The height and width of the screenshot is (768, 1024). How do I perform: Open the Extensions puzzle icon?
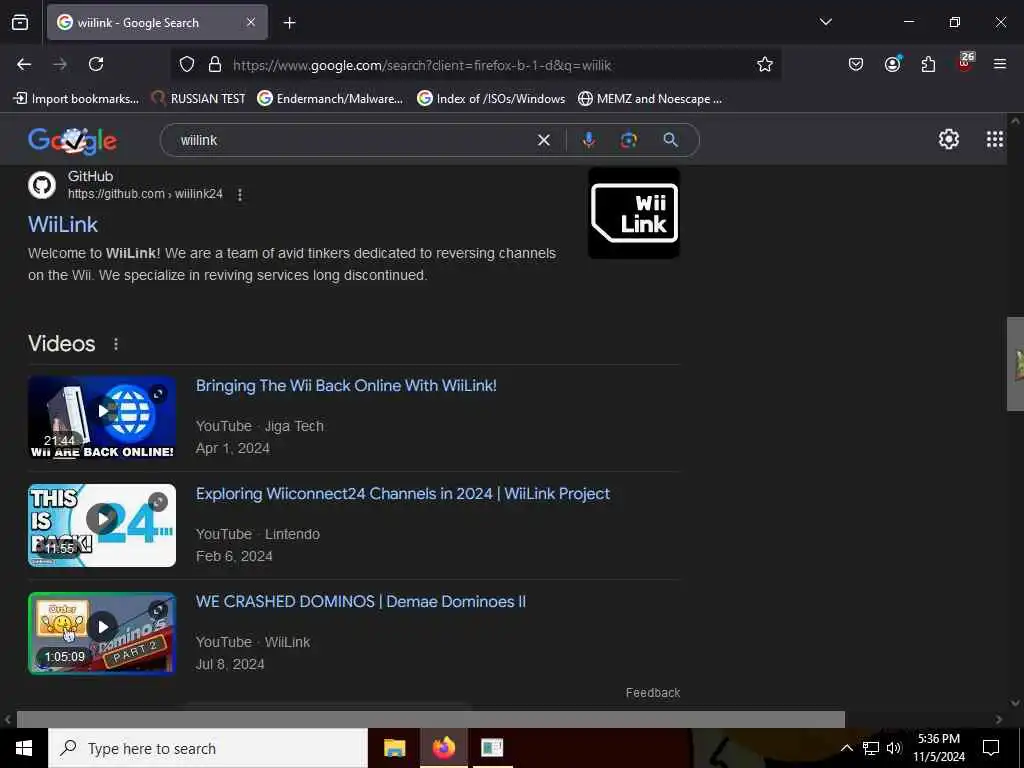tap(928, 64)
